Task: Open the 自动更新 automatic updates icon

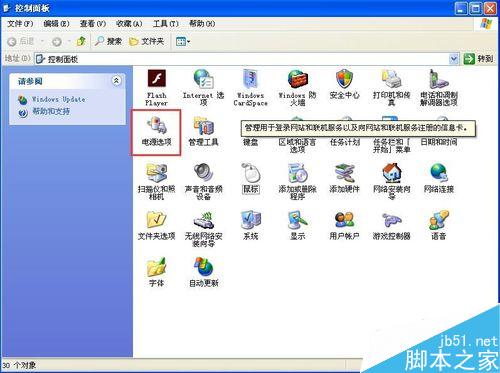Action: click(203, 272)
